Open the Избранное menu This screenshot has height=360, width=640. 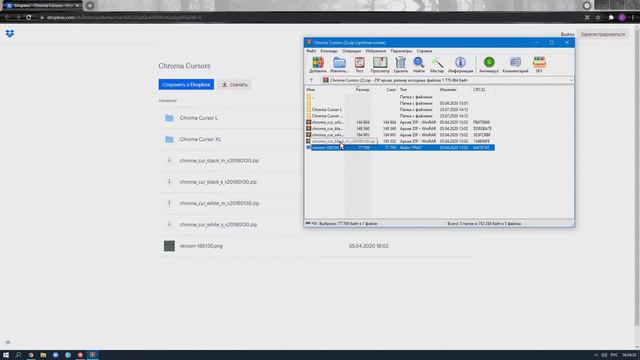[376, 51]
